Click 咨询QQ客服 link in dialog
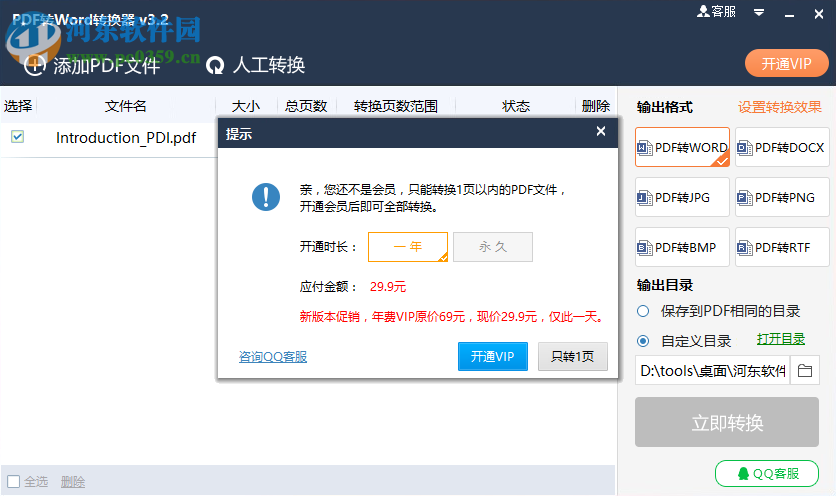This screenshot has width=836, height=496. click(273, 357)
